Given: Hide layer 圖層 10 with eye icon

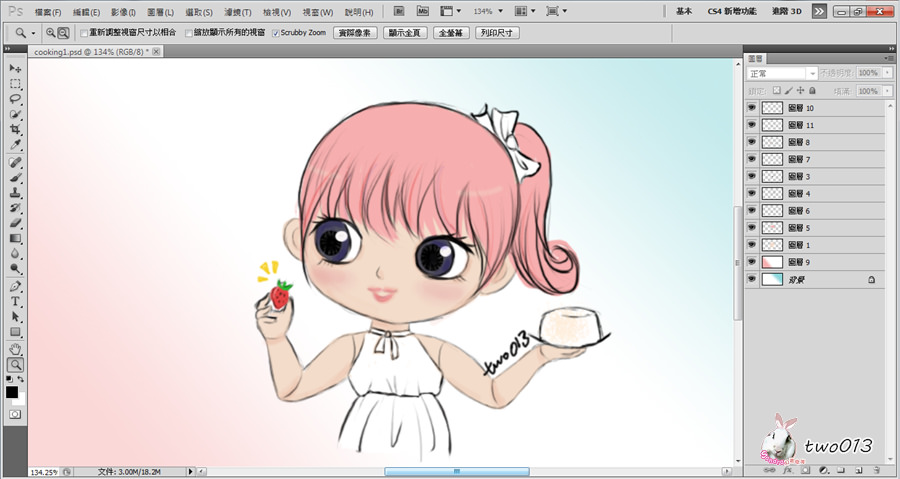Looking at the screenshot, I should (752, 108).
